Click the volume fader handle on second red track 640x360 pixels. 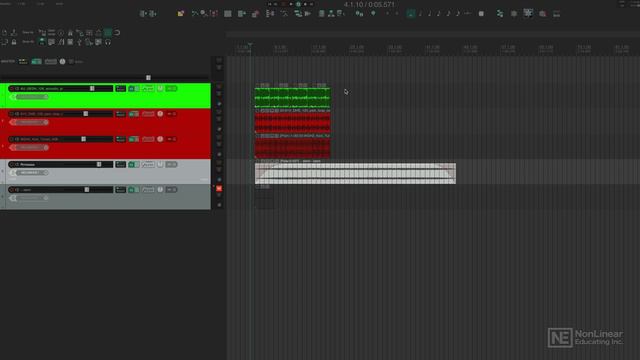tap(84, 139)
